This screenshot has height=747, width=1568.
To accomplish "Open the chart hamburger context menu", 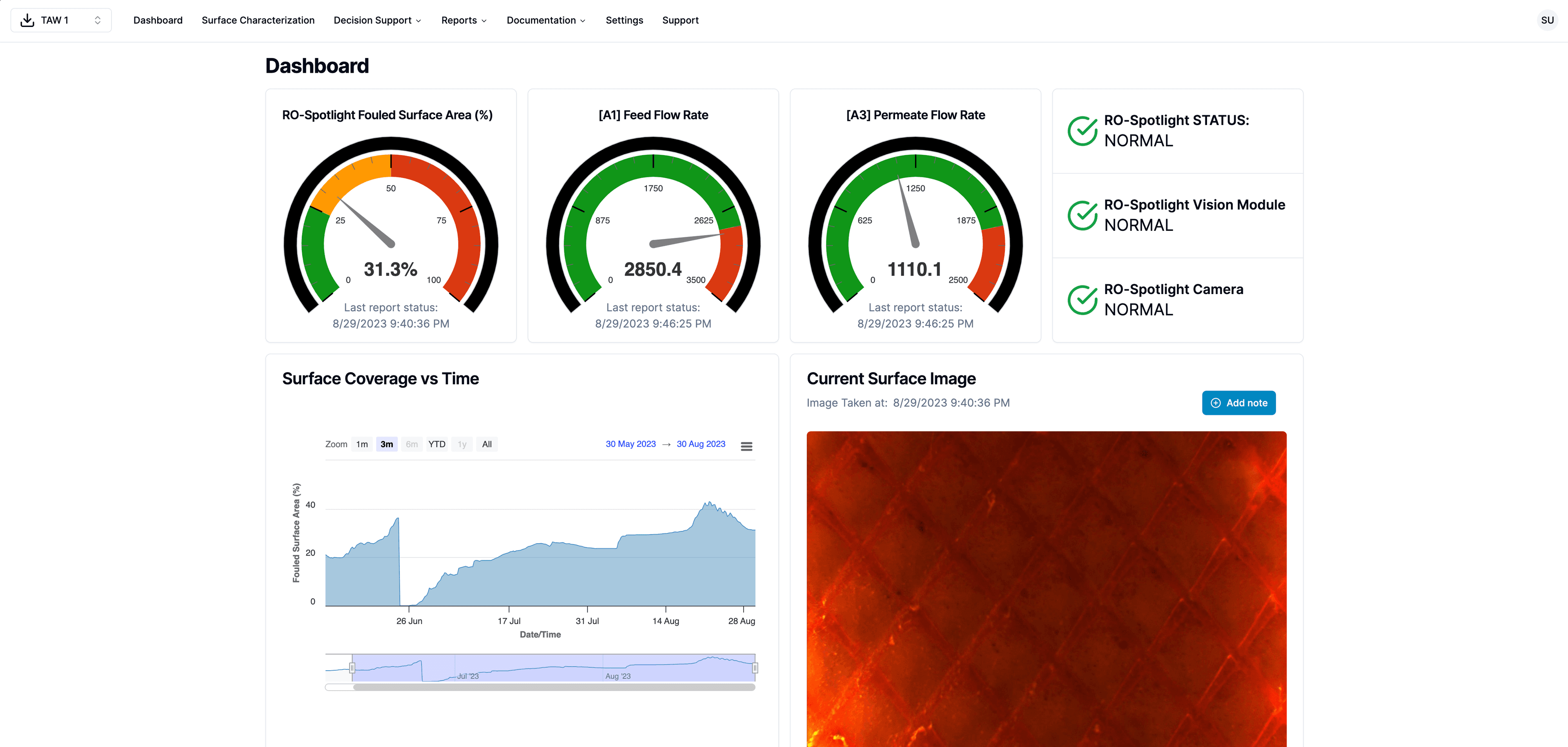I will (x=746, y=446).
